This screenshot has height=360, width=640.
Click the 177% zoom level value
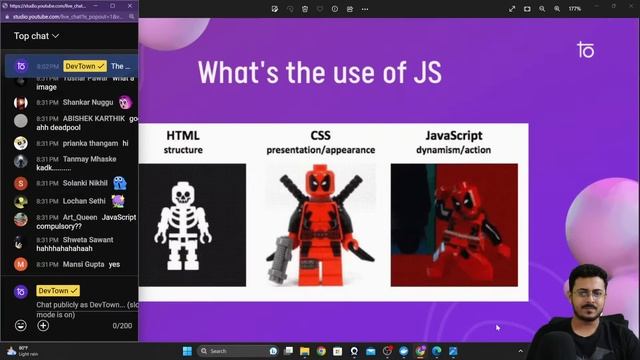[575, 9]
